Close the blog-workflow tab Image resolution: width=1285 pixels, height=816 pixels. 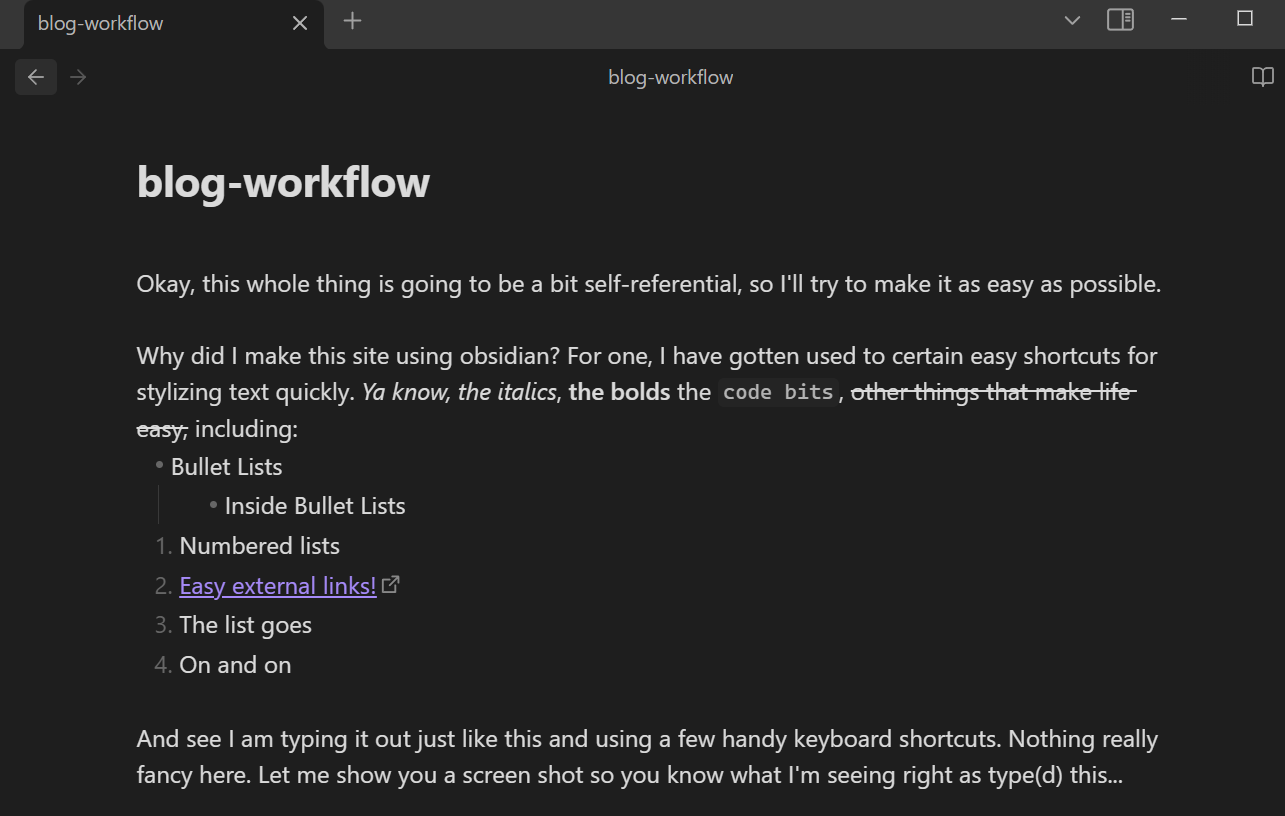[300, 23]
